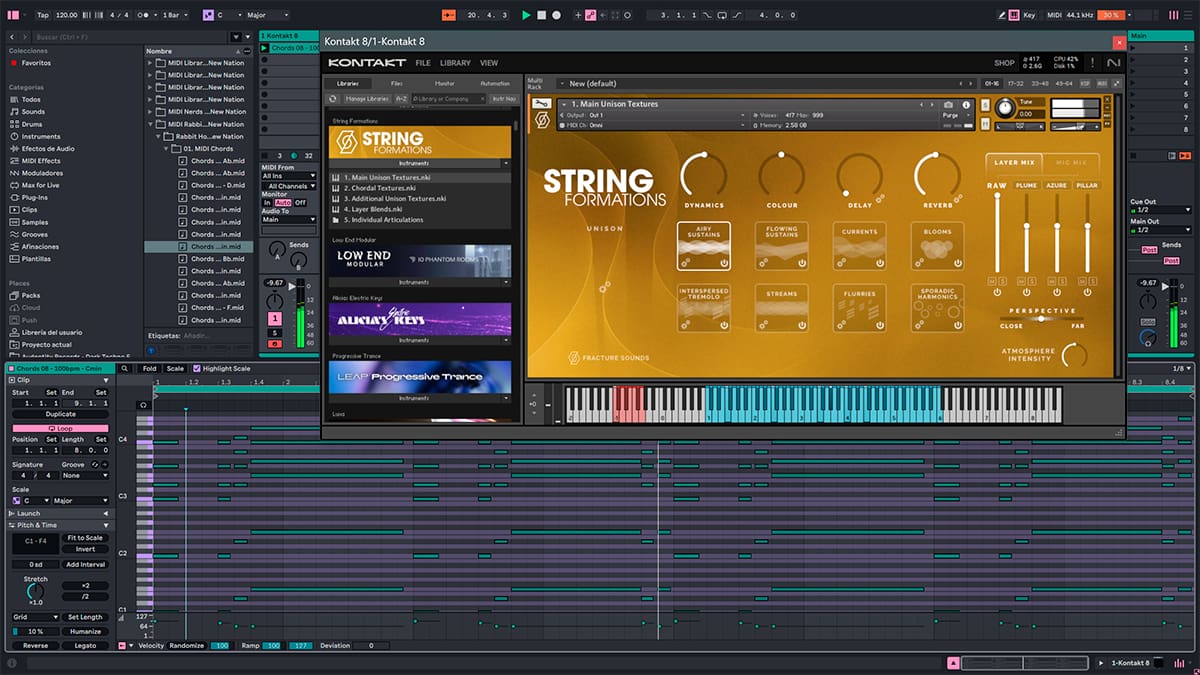Start playback with the green Play button
This screenshot has height=675, width=1200.
[x=526, y=15]
